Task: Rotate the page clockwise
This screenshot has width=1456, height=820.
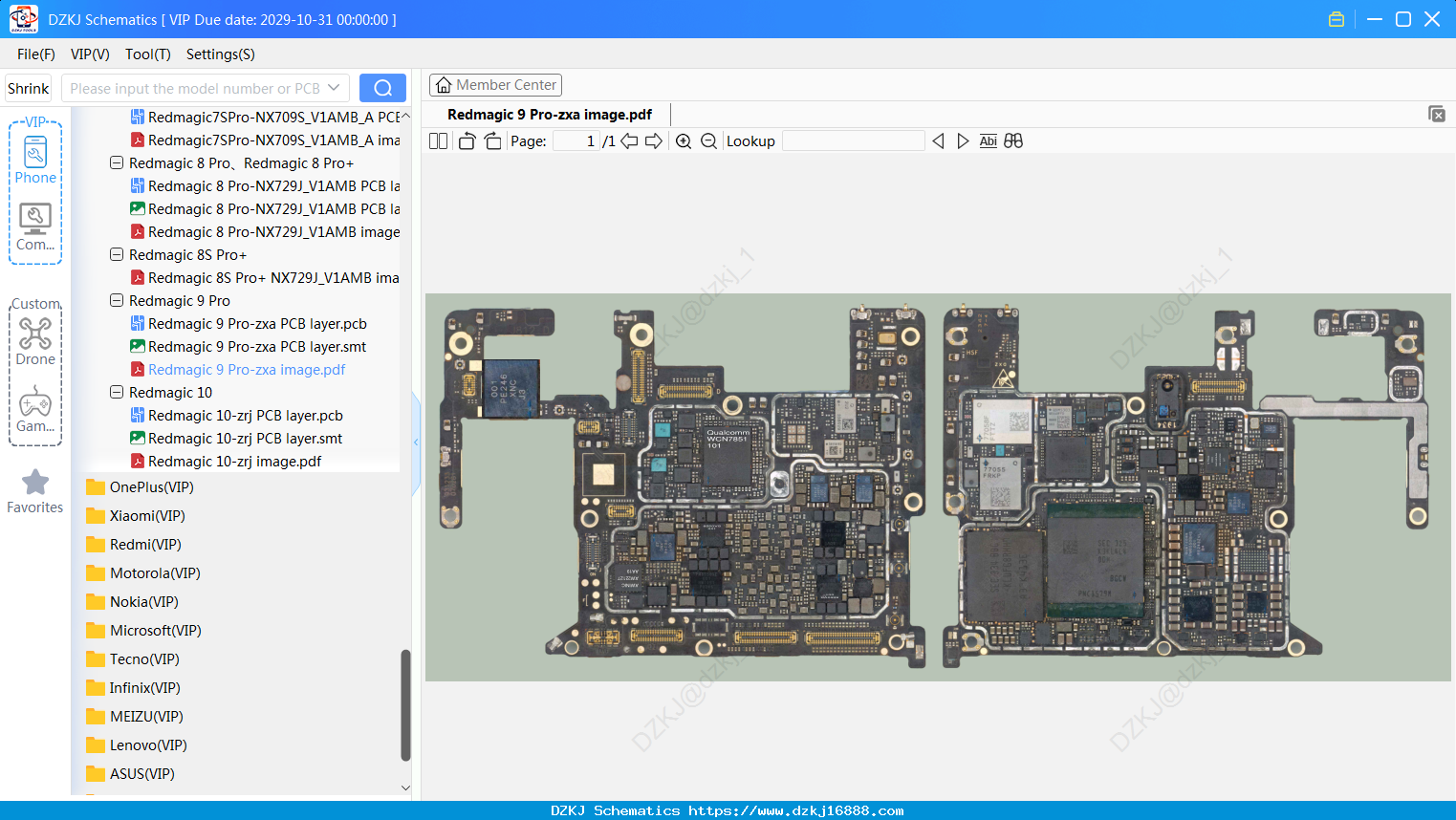Action: [x=492, y=141]
